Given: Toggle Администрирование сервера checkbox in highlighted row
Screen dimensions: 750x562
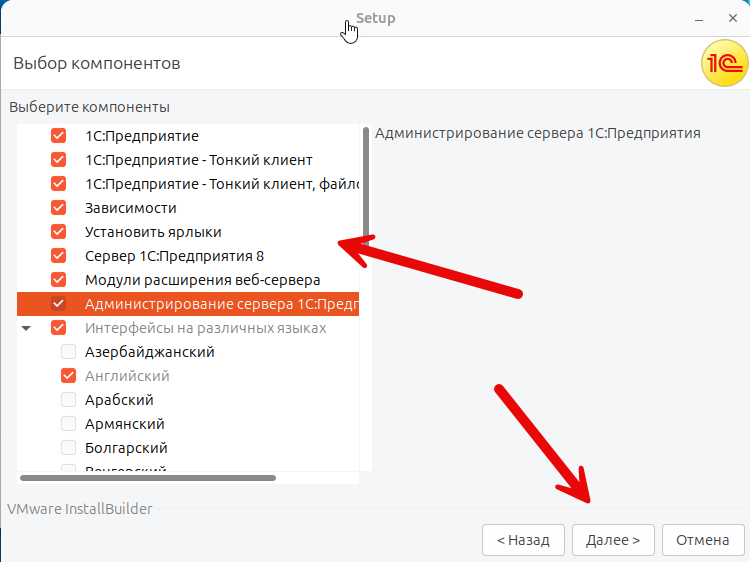Looking at the screenshot, I should (x=59, y=304).
